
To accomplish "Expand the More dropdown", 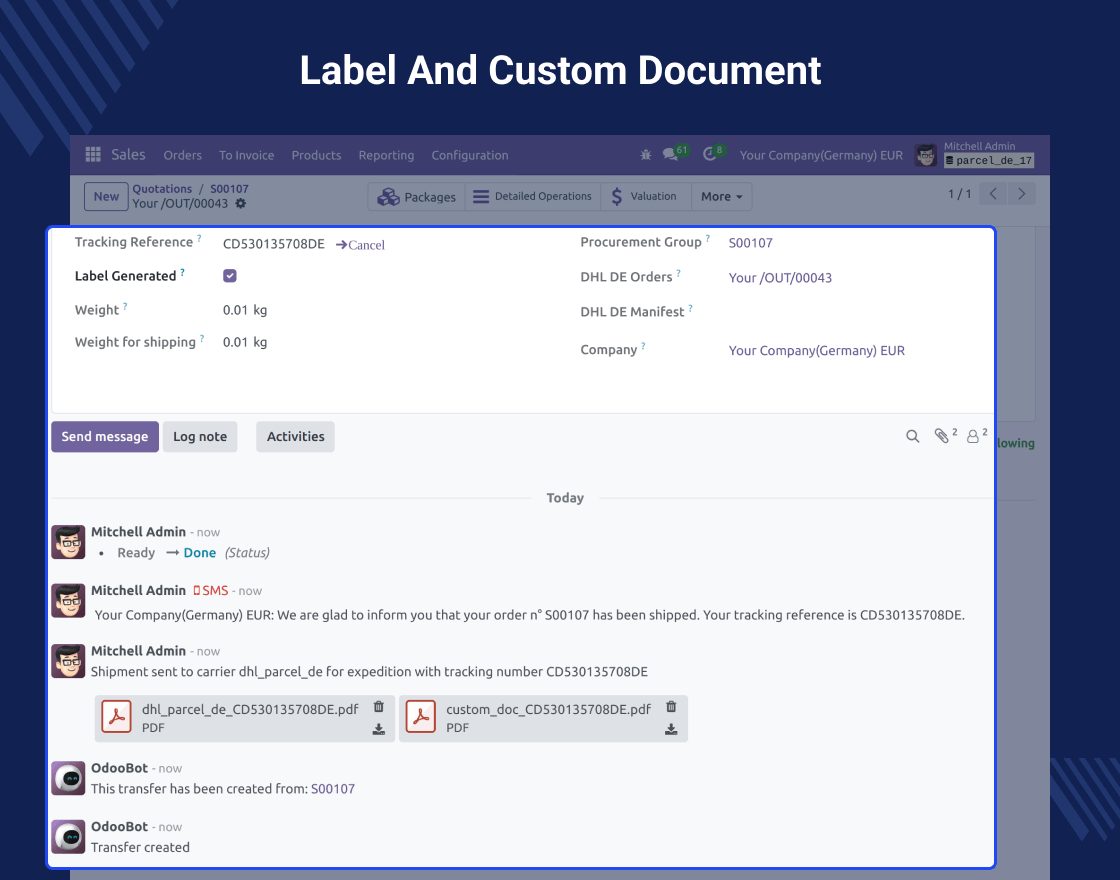I will 721,196.
